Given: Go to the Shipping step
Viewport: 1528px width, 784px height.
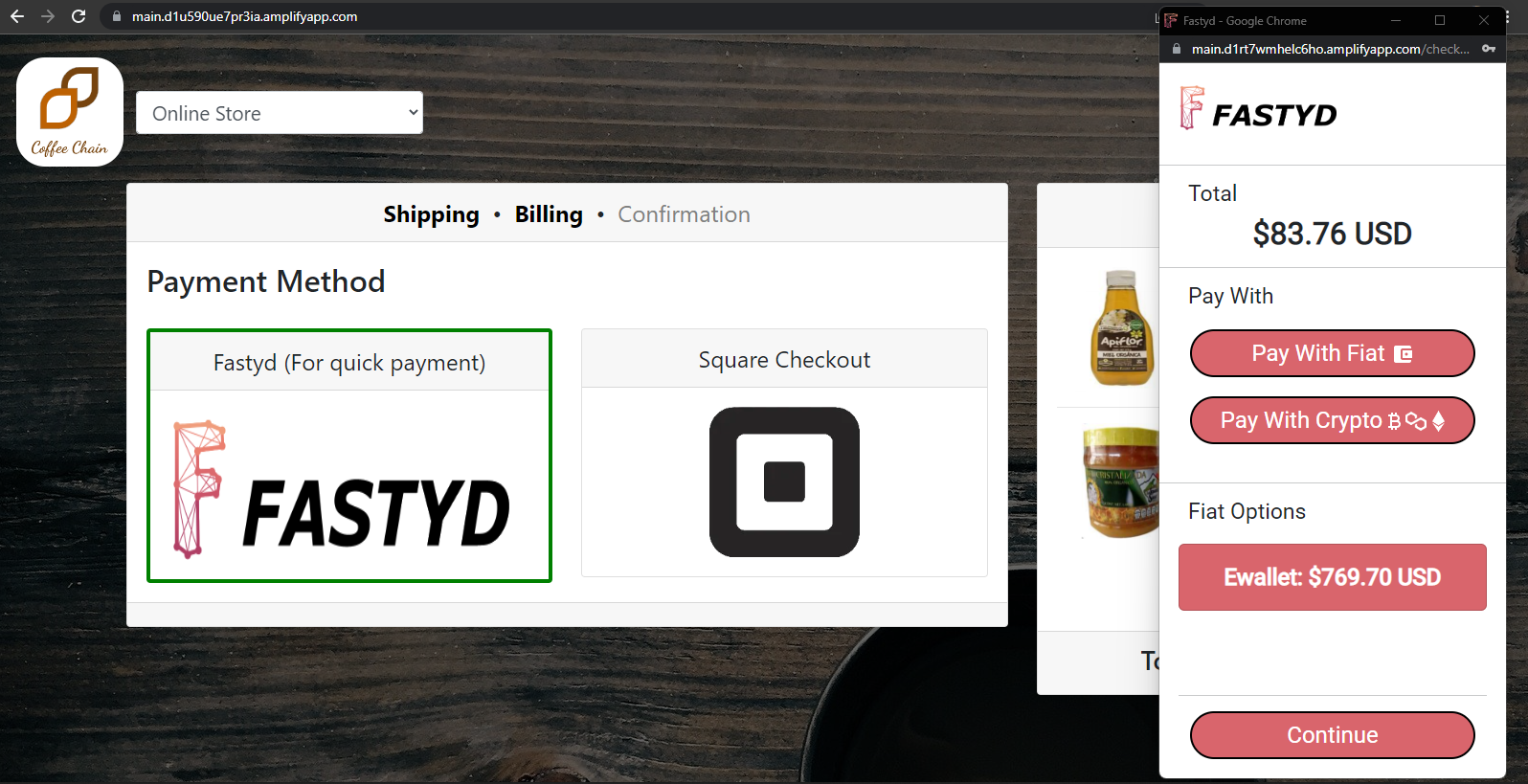Looking at the screenshot, I should [431, 214].
